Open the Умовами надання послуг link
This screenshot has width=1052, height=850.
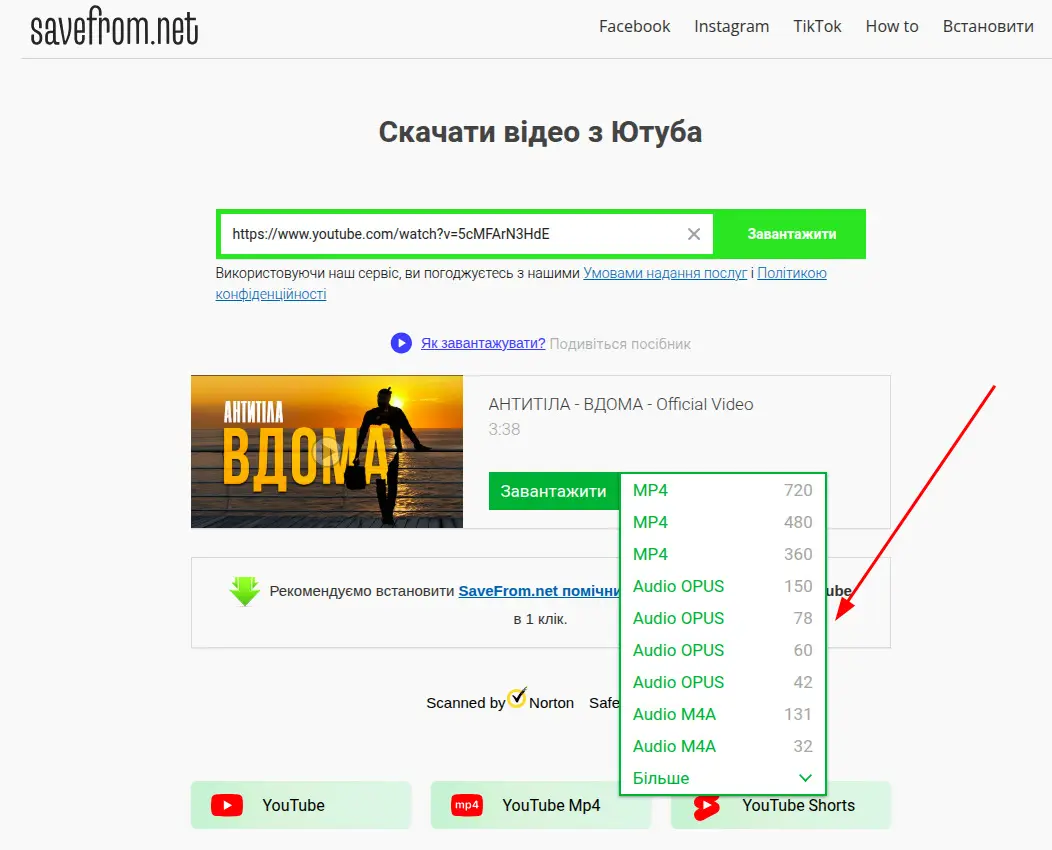(x=665, y=273)
